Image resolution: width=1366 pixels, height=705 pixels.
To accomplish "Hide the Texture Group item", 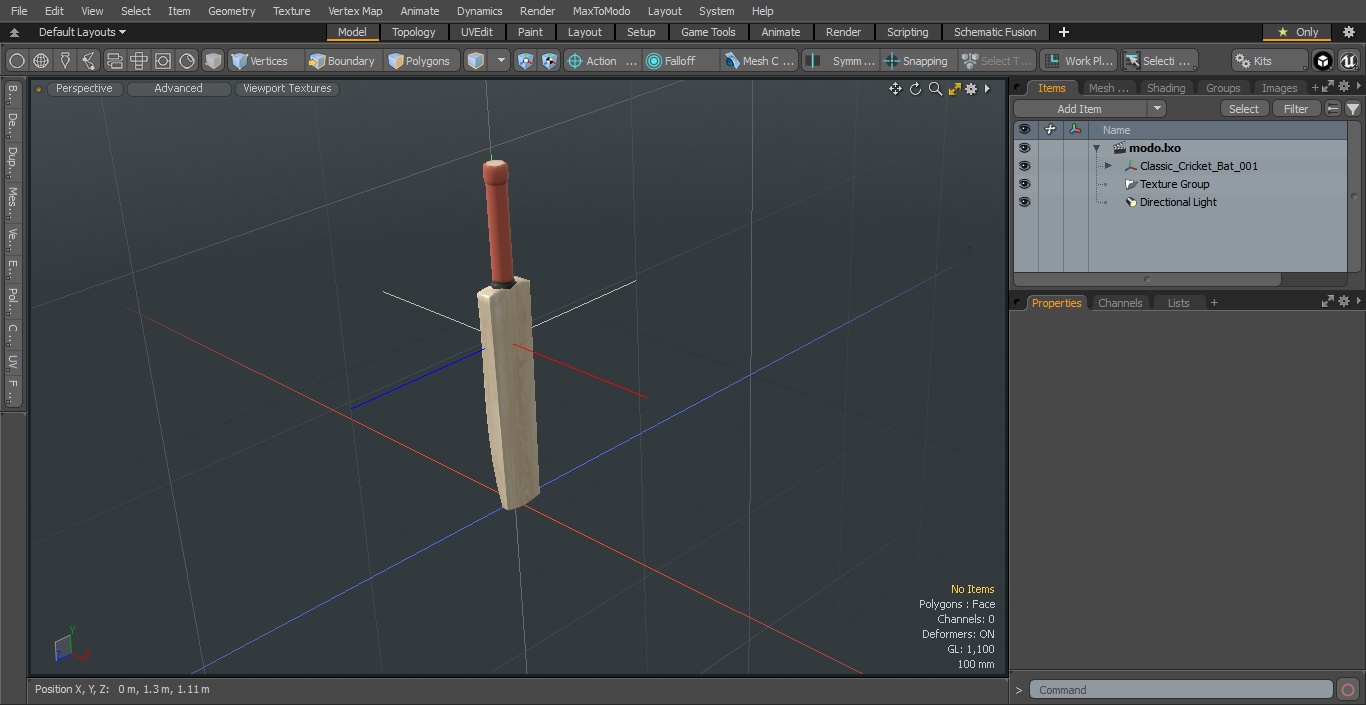I will [x=1024, y=184].
